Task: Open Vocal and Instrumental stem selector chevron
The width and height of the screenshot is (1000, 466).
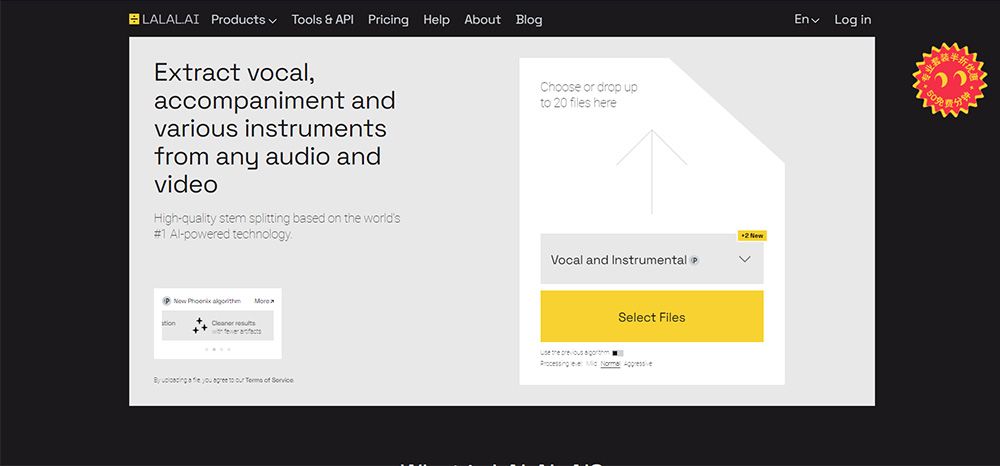Action: pyautogui.click(x=745, y=259)
